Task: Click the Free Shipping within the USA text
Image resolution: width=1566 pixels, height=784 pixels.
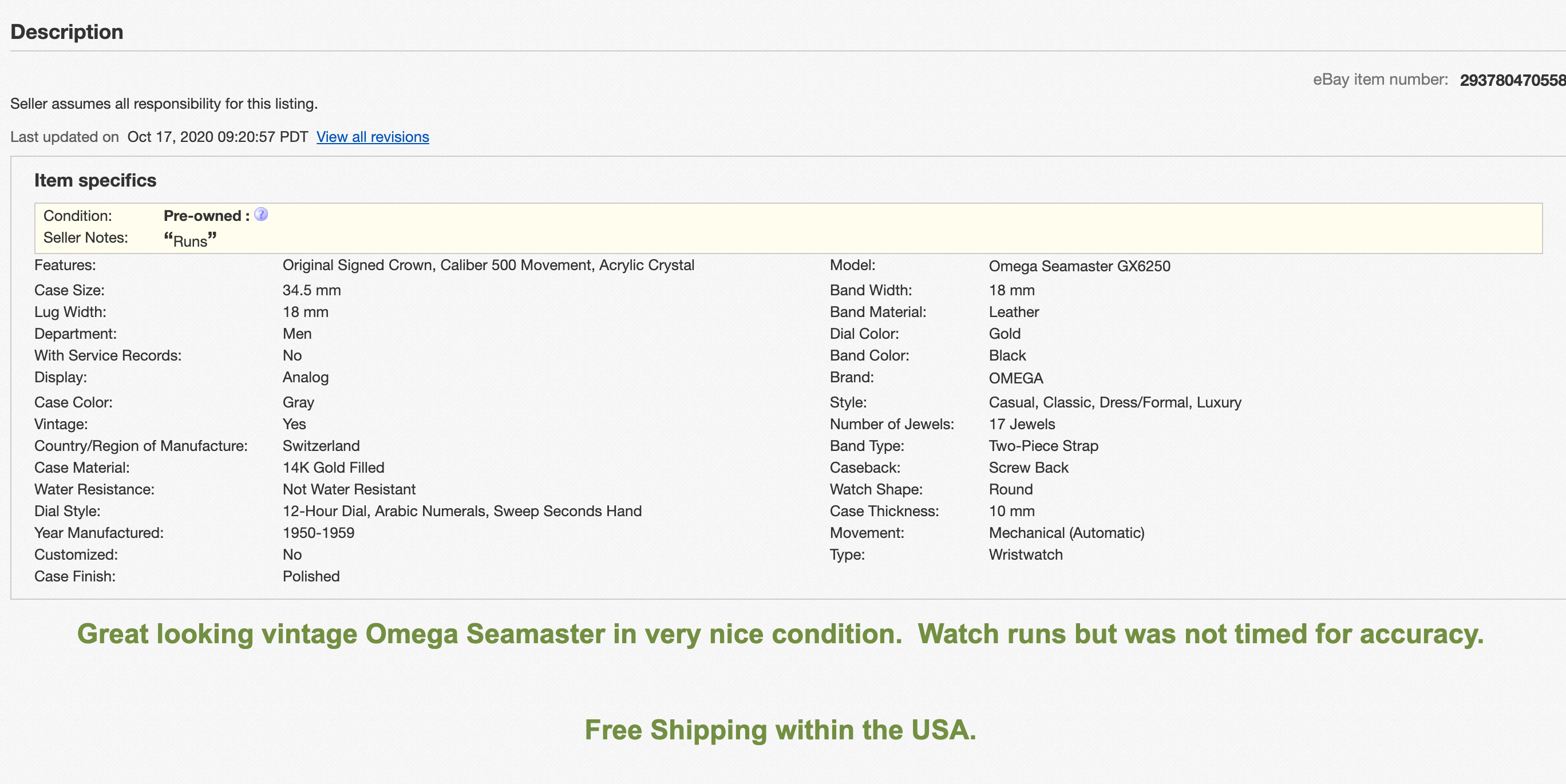Action: [x=780, y=729]
